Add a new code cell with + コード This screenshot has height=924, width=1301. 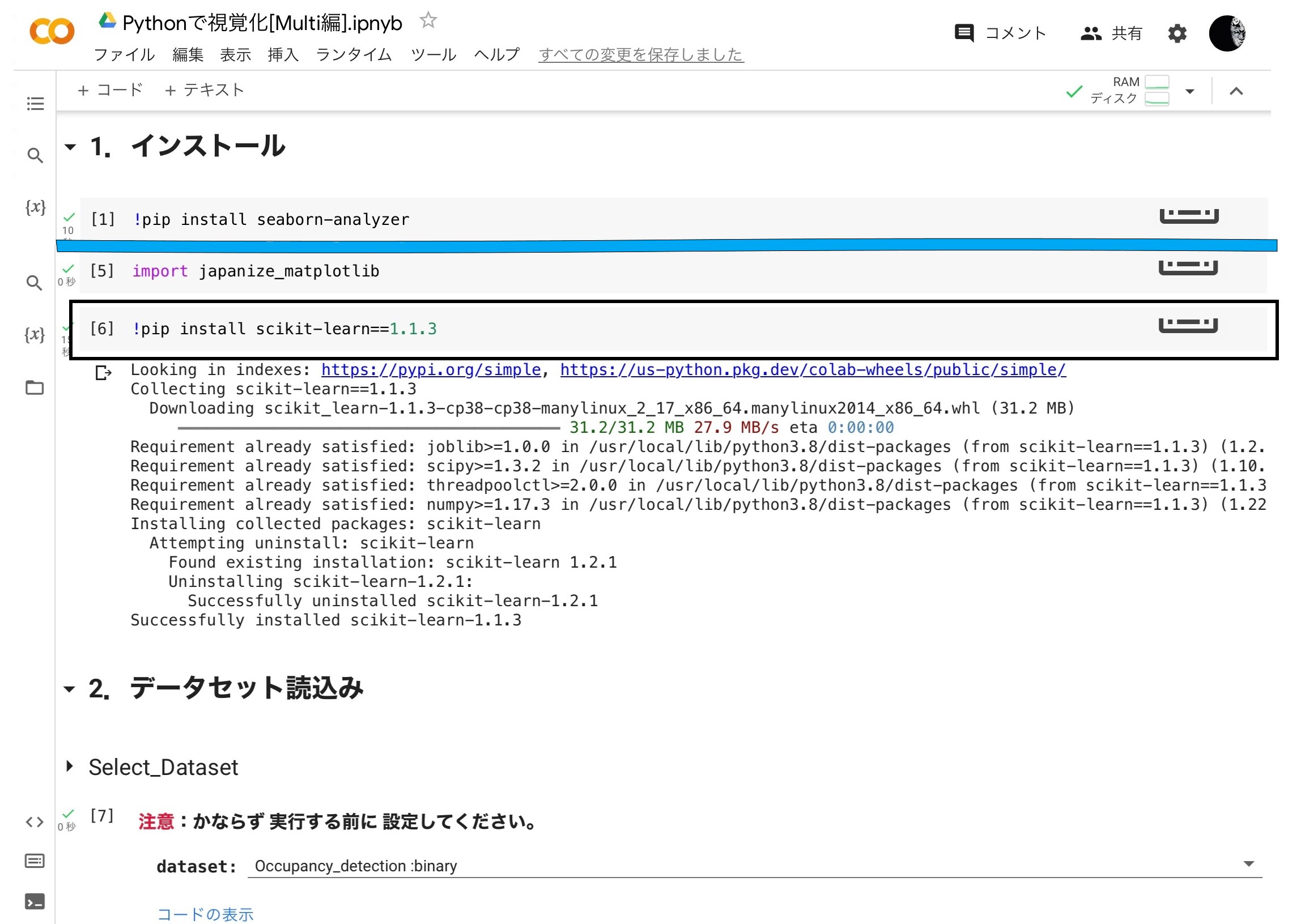[x=110, y=90]
